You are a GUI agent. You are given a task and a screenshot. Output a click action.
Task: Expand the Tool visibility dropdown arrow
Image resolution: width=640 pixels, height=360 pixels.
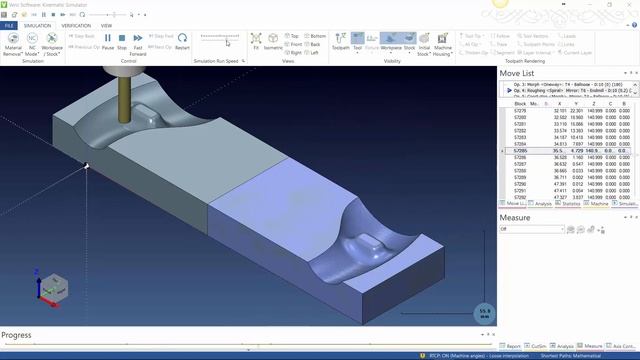(358, 52)
